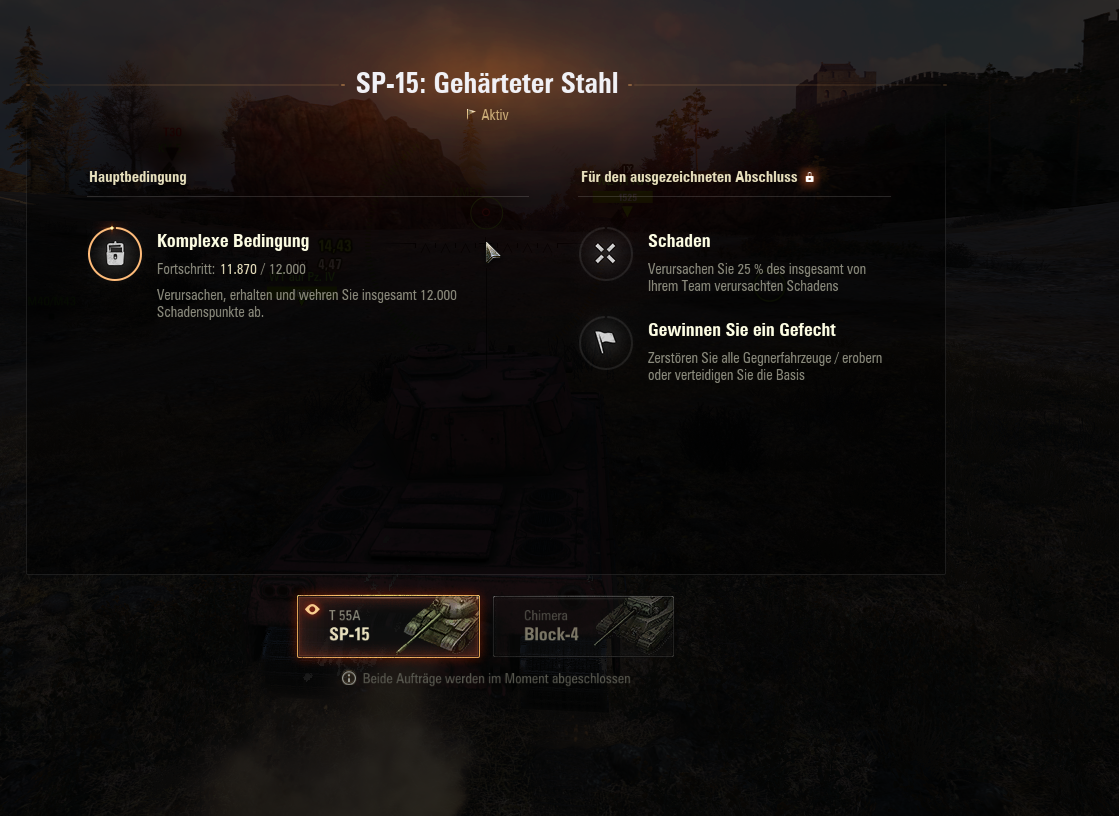Click the Für den ausgezeichneten Abschluss header
The width and height of the screenshot is (1119, 816).
click(x=689, y=177)
